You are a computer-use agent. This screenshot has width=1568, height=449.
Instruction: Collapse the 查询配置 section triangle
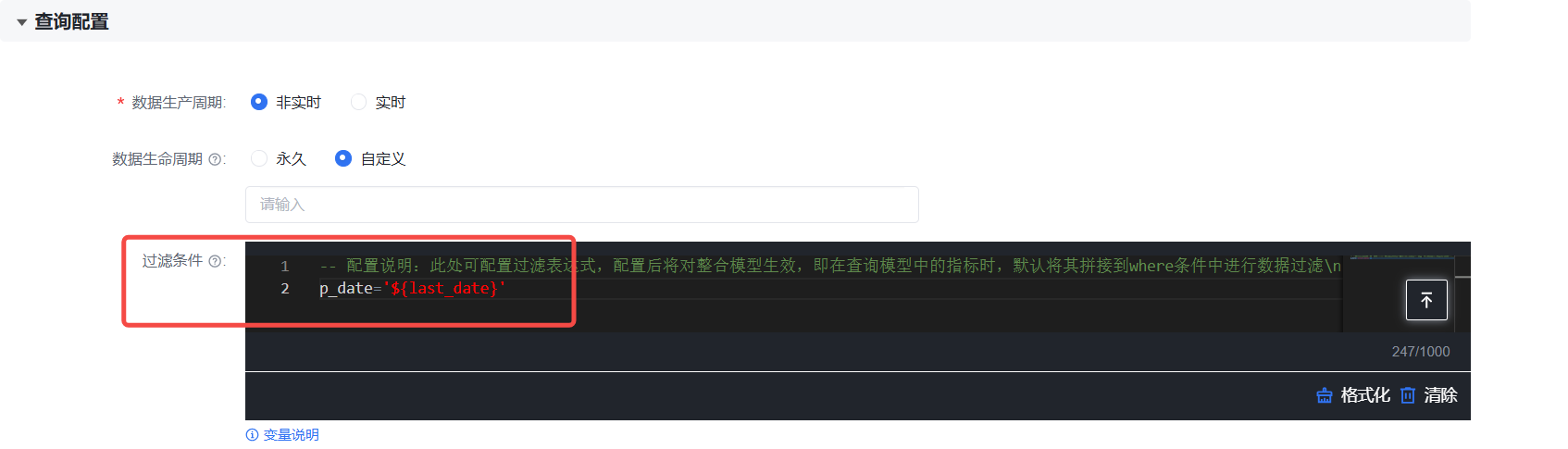click(x=21, y=22)
